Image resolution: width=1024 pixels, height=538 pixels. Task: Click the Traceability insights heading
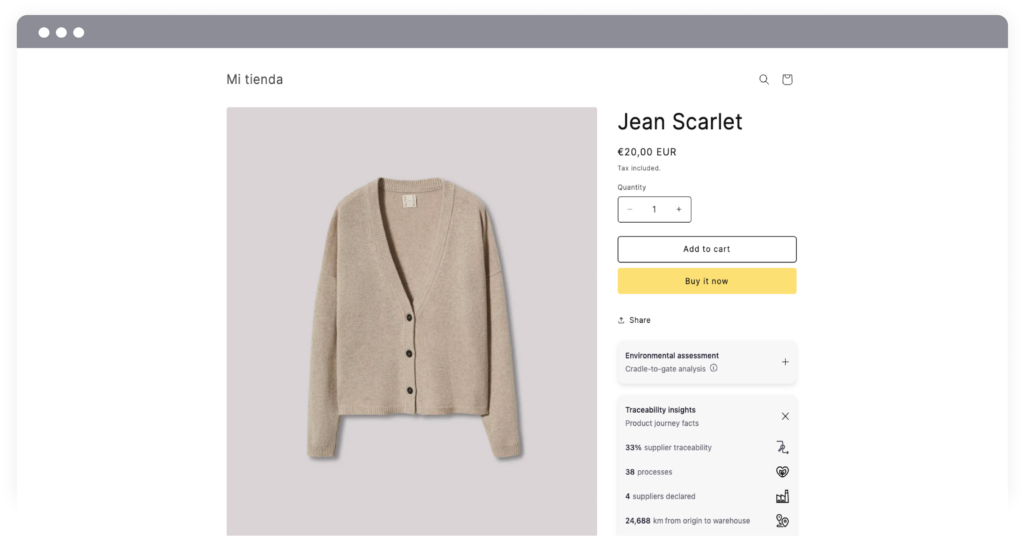click(x=660, y=410)
